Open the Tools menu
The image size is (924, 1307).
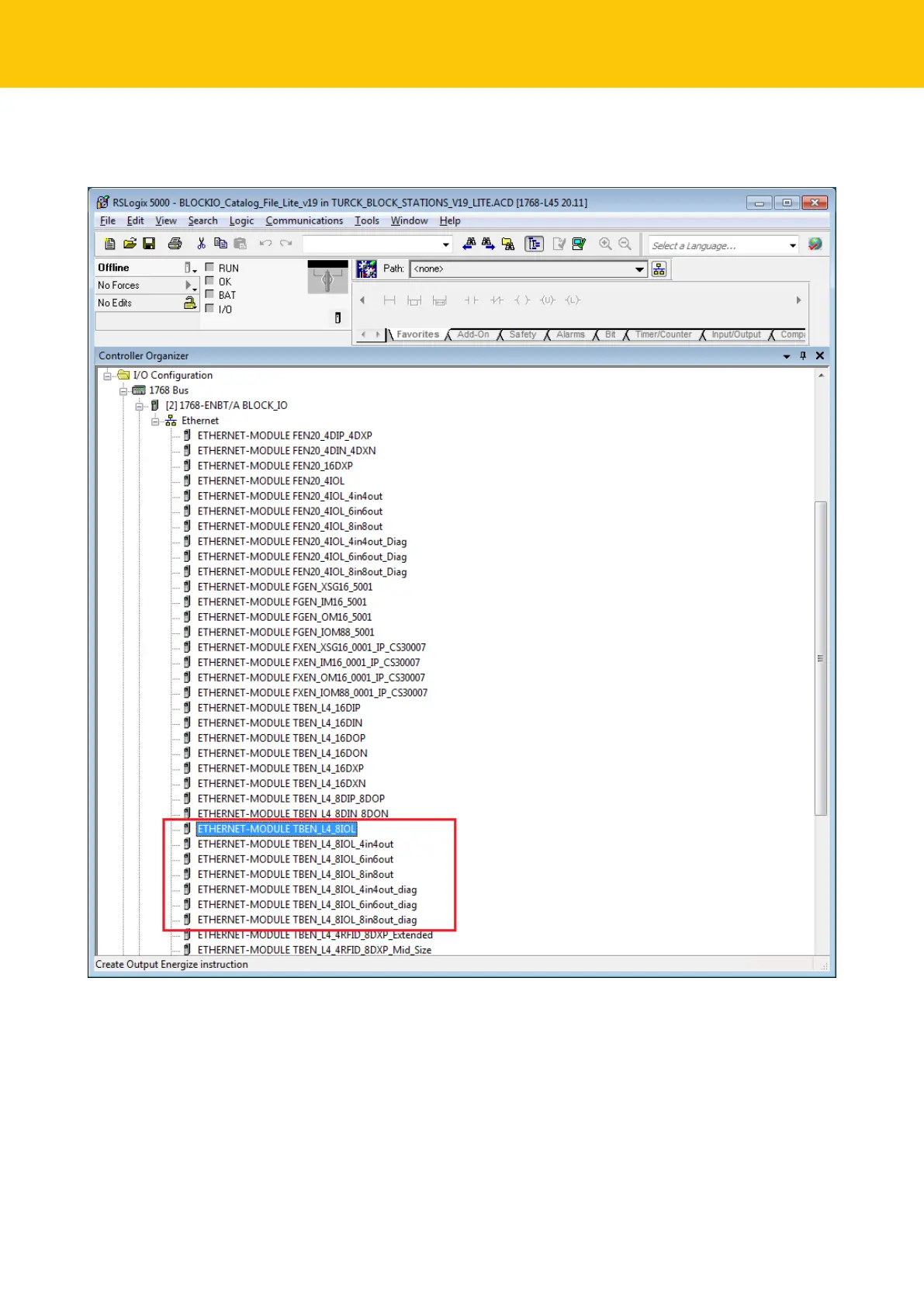pyautogui.click(x=367, y=220)
